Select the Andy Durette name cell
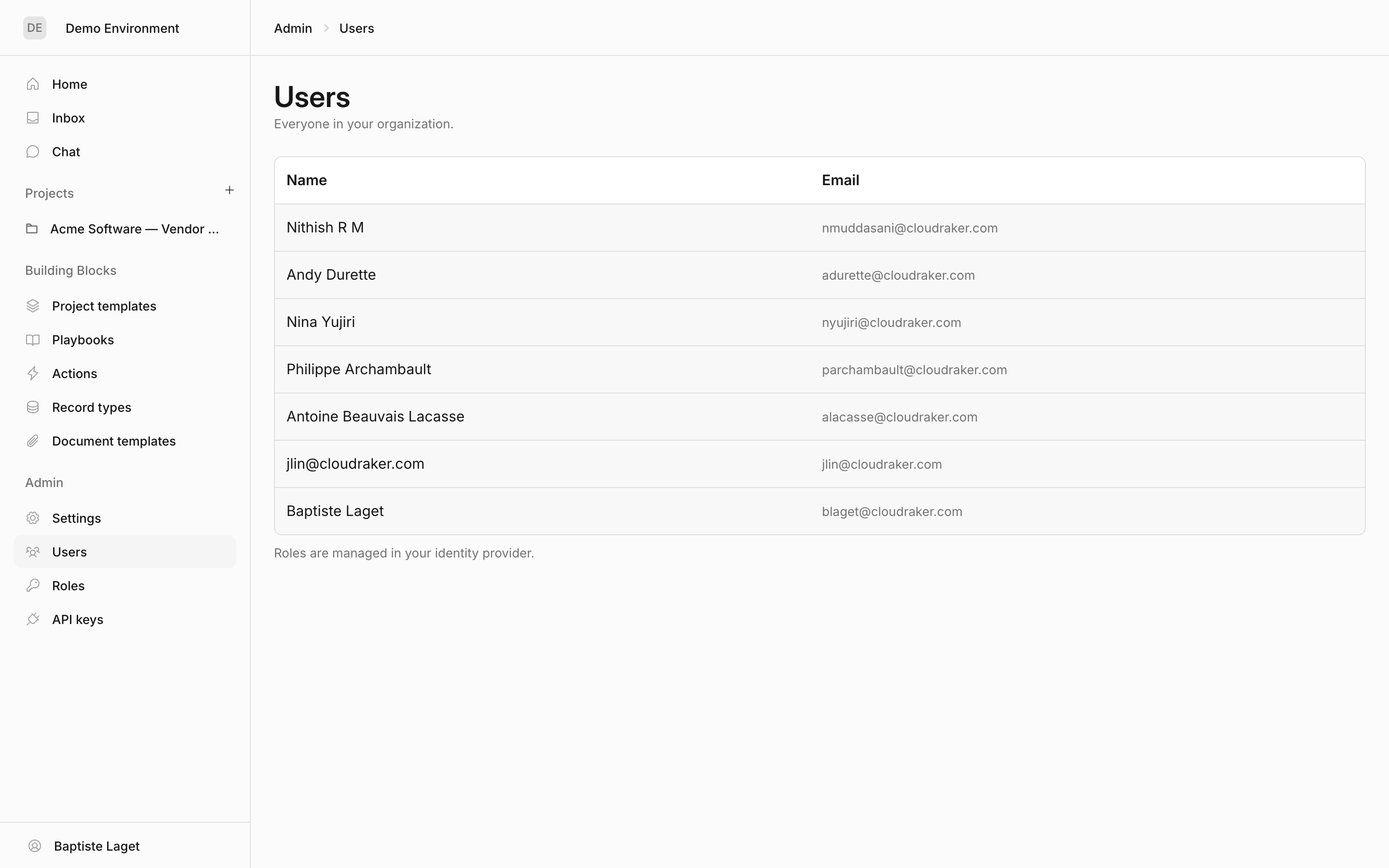1389x868 pixels. 331,274
